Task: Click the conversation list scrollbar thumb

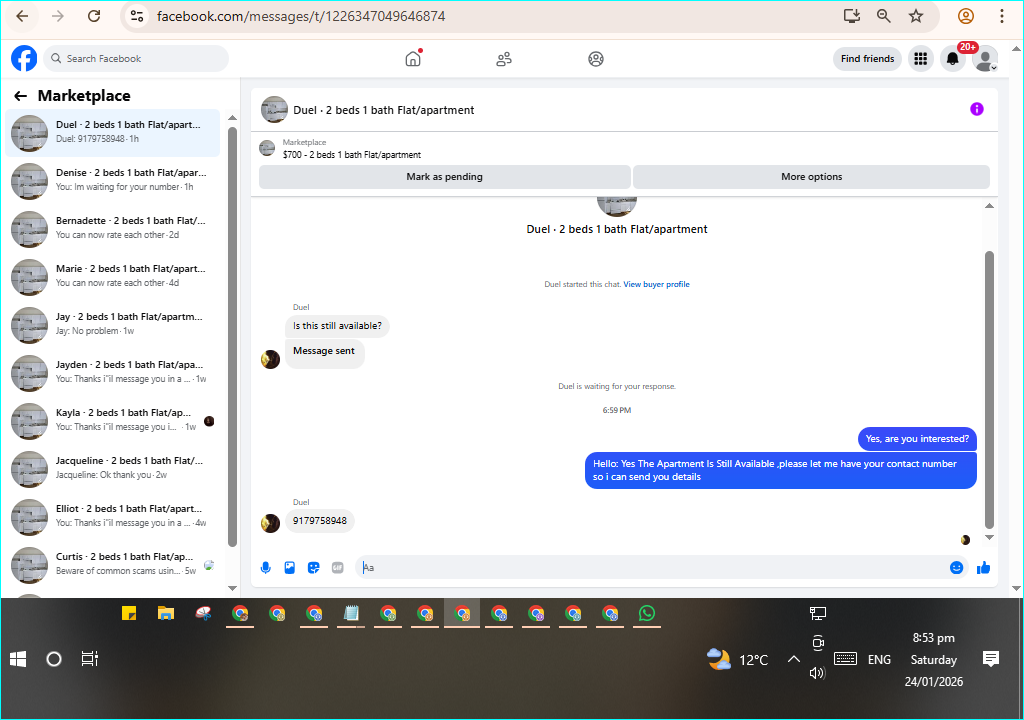Action: 232,336
